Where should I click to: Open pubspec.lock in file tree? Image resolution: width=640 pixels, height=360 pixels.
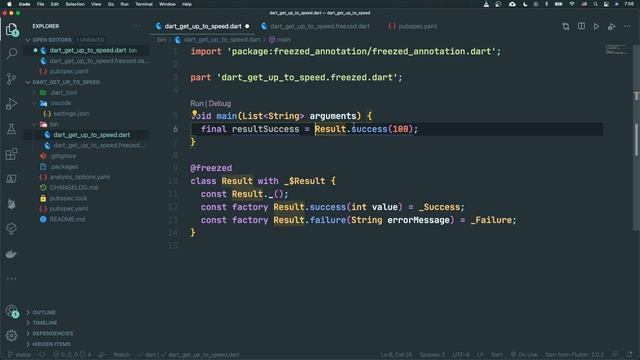[x=68, y=198]
